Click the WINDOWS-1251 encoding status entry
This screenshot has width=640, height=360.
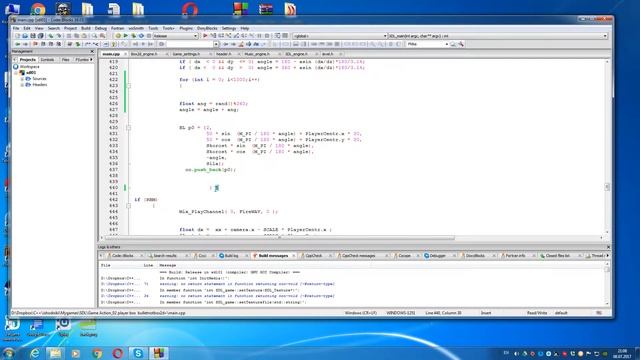pos(401,313)
